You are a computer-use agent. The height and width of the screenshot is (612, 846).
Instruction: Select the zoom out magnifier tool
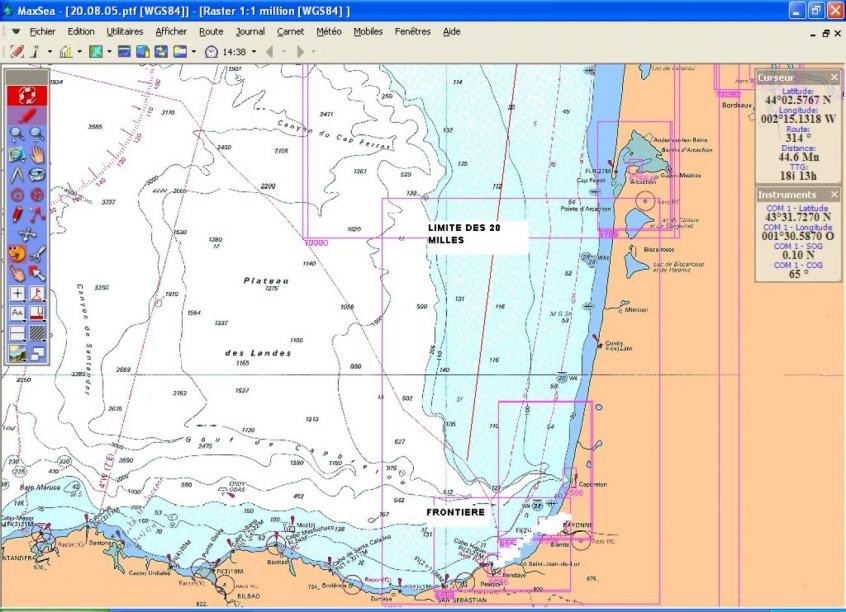pyautogui.click(x=36, y=134)
